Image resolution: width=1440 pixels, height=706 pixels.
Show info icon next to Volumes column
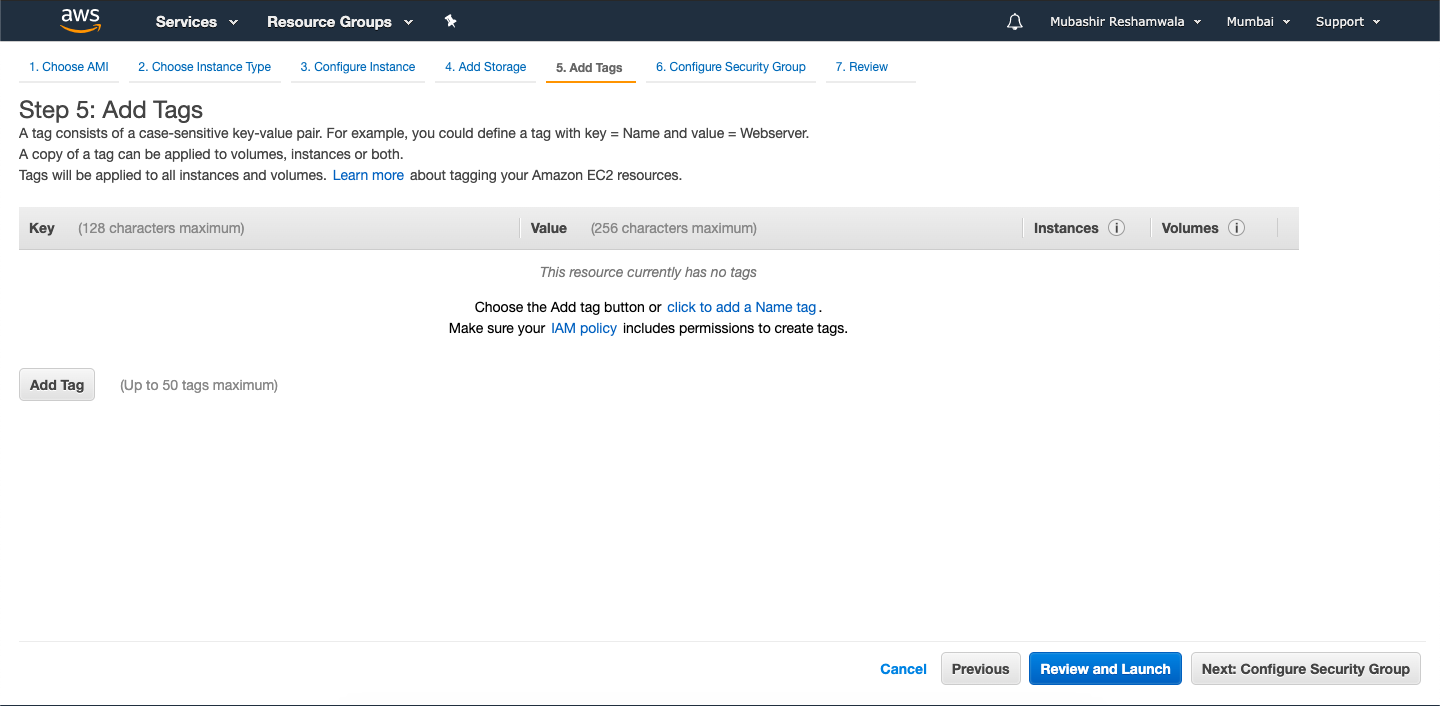(1236, 228)
